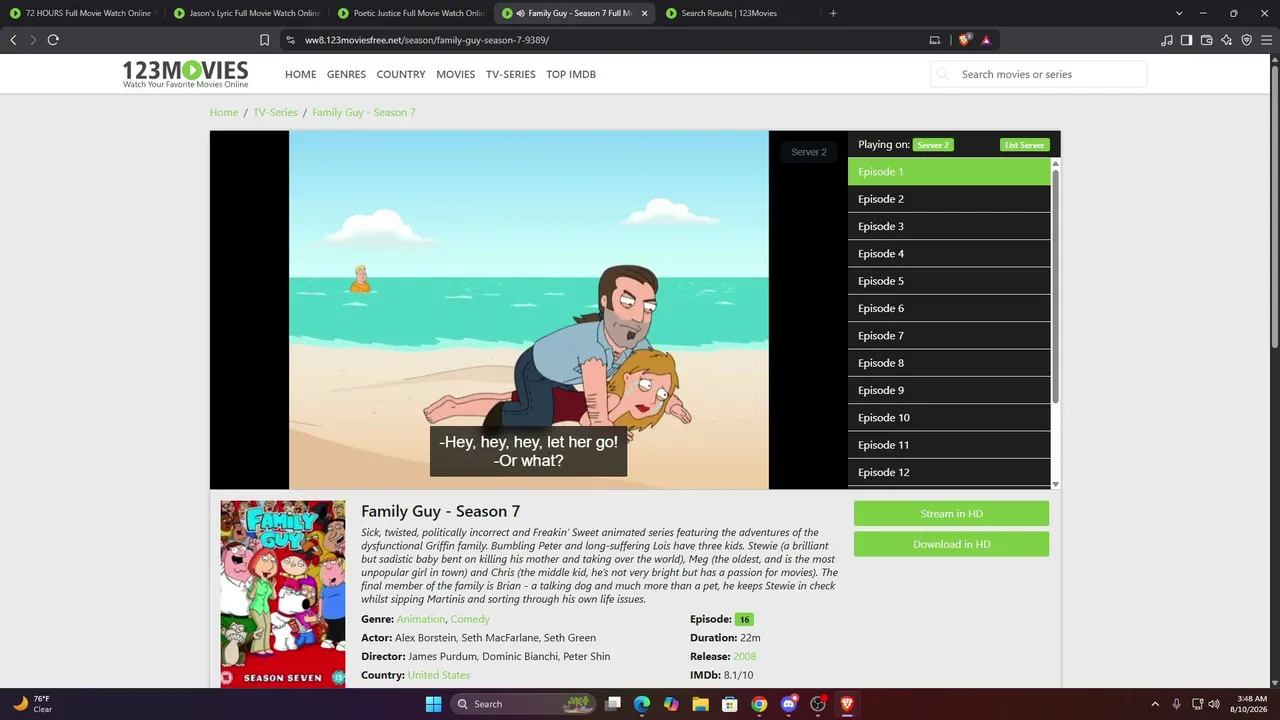This screenshot has width=1280, height=720.
Task: Open the COUNTRY menu
Action: coord(401,74)
